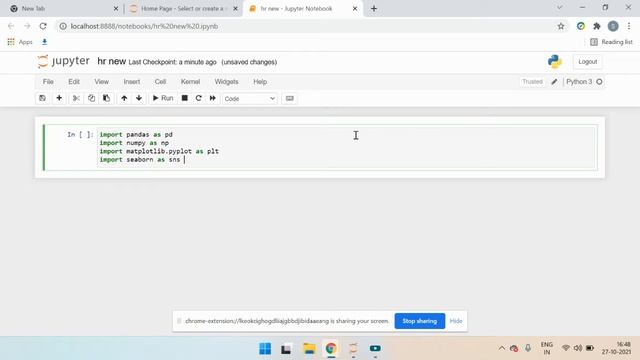Viewport: 640px width, 360px height.
Task: Close the Home Page browser tab
Action: 236,9
